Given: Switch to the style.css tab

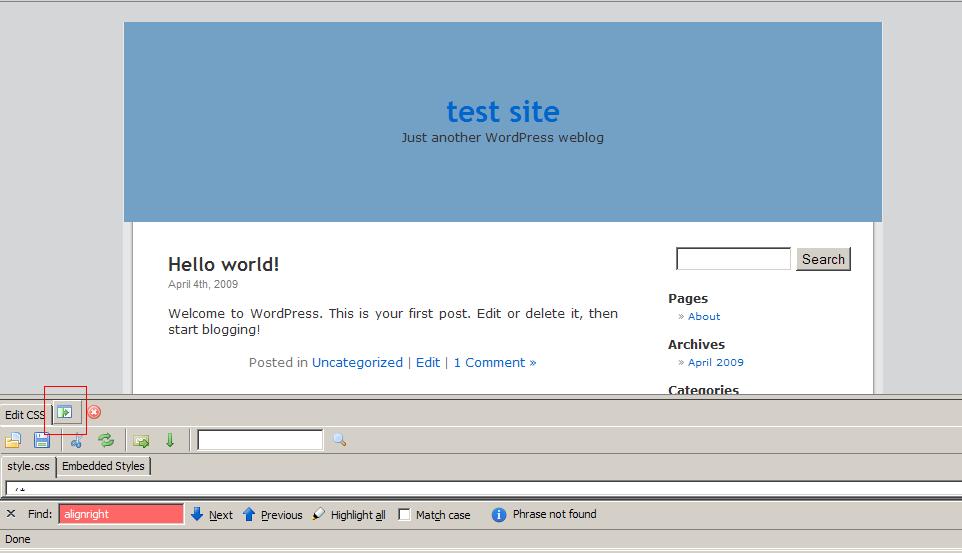Looking at the screenshot, I should (x=28, y=466).
